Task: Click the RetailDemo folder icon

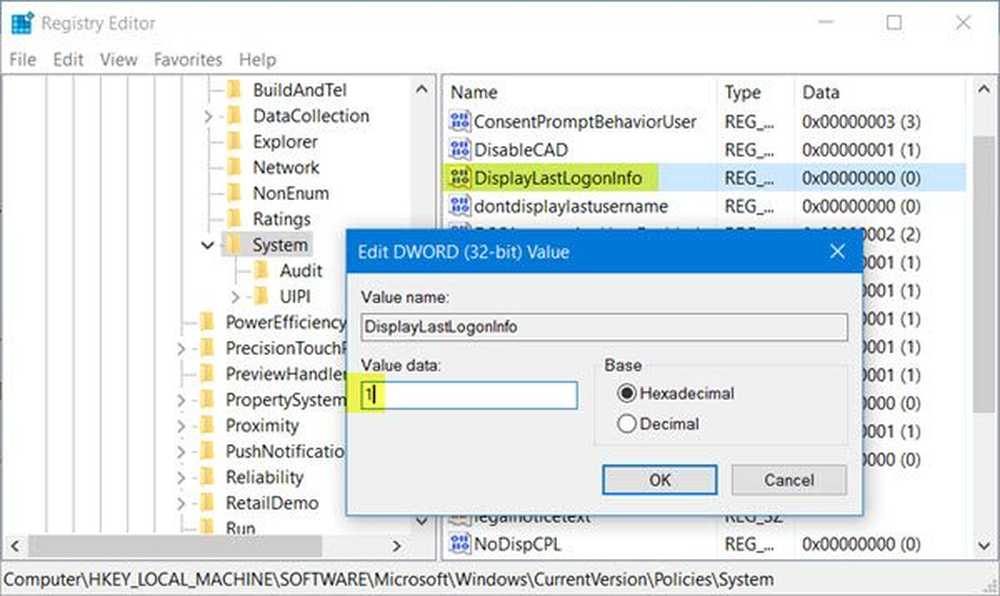Action: click(x=207, y=503)
